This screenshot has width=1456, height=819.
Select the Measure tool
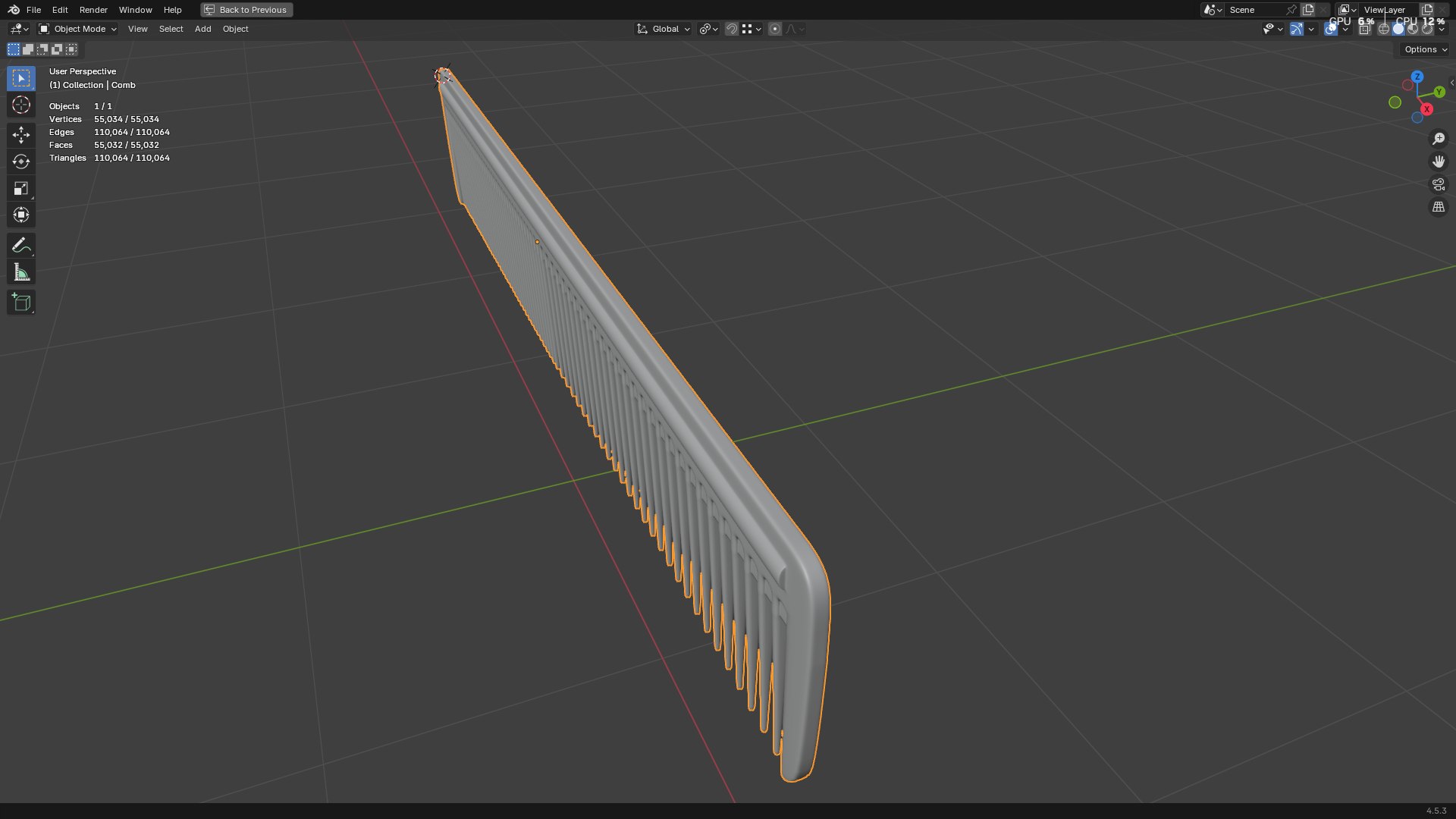(x=21, y=271)
